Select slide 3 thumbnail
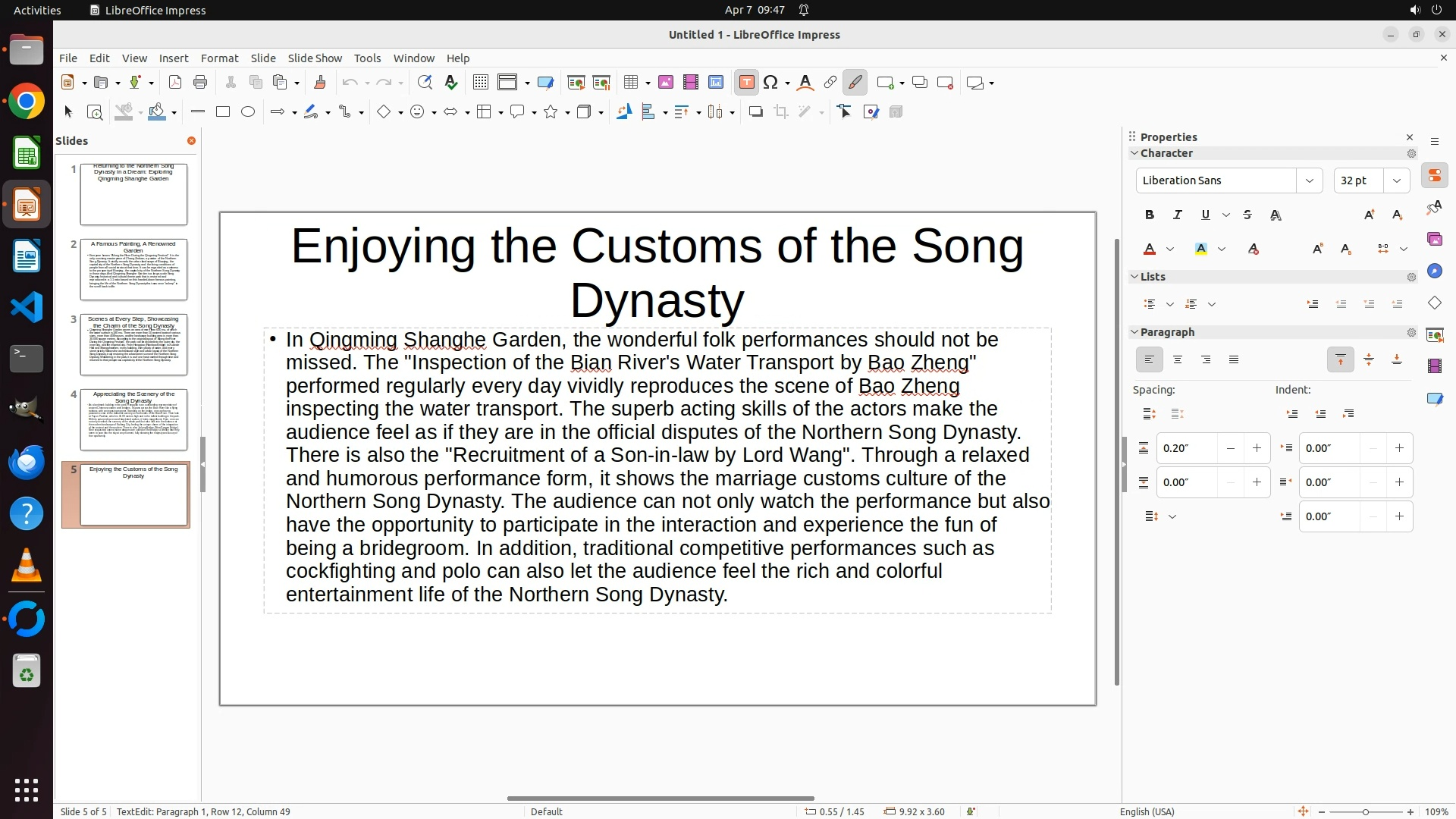Screen dimensions: 1456x819 pyautogui.click(x=133, y=345)
